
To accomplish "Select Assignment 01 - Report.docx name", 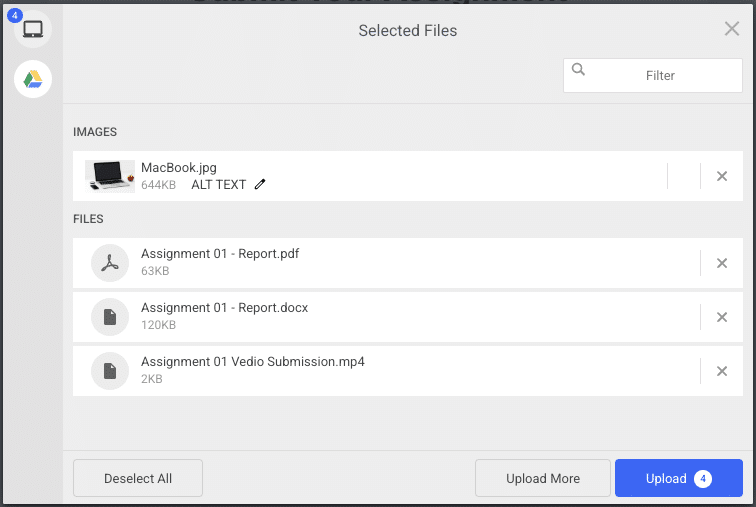I will pos(224,307).
